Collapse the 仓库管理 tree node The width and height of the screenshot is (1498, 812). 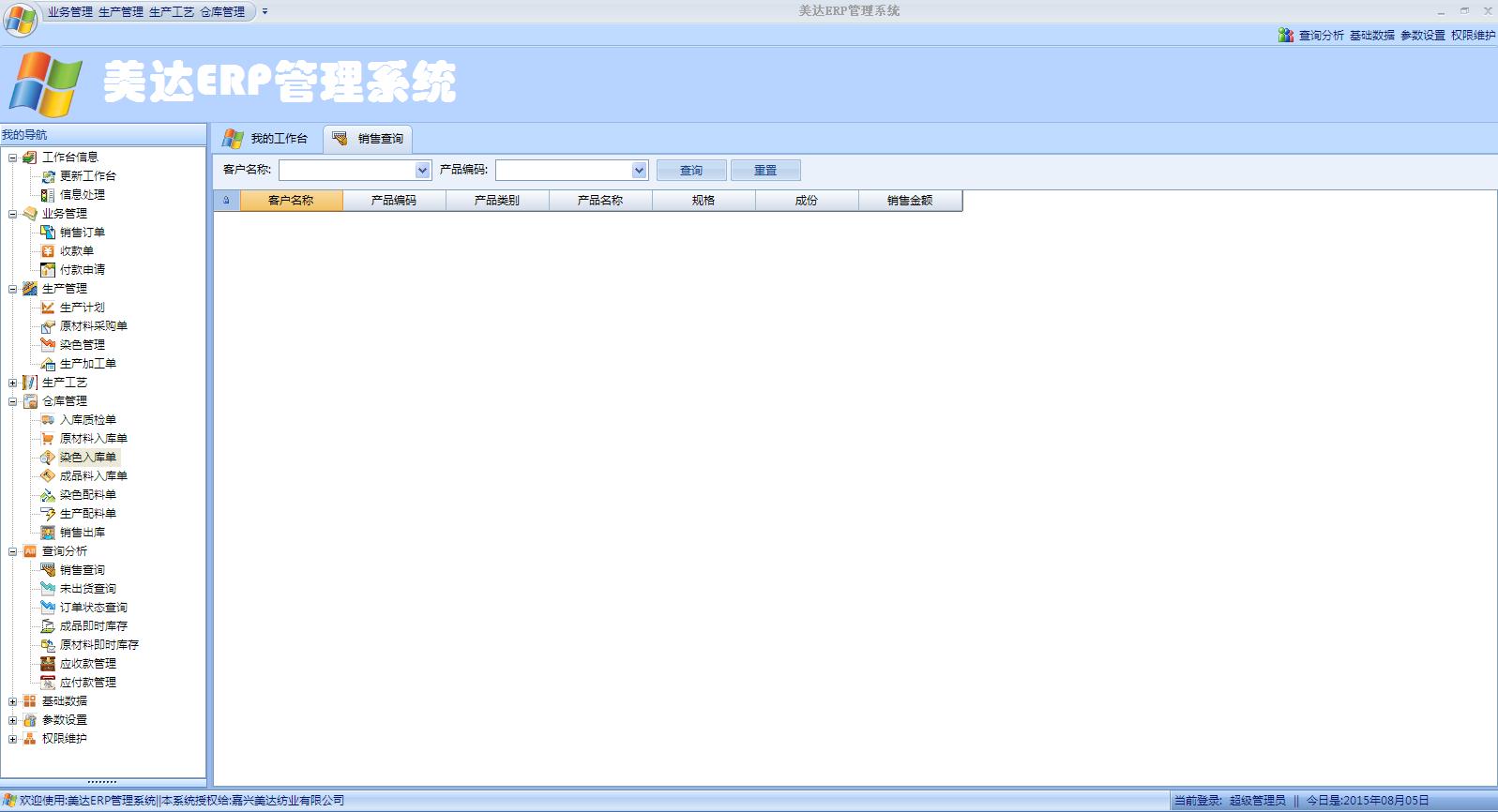pos(13,401)
